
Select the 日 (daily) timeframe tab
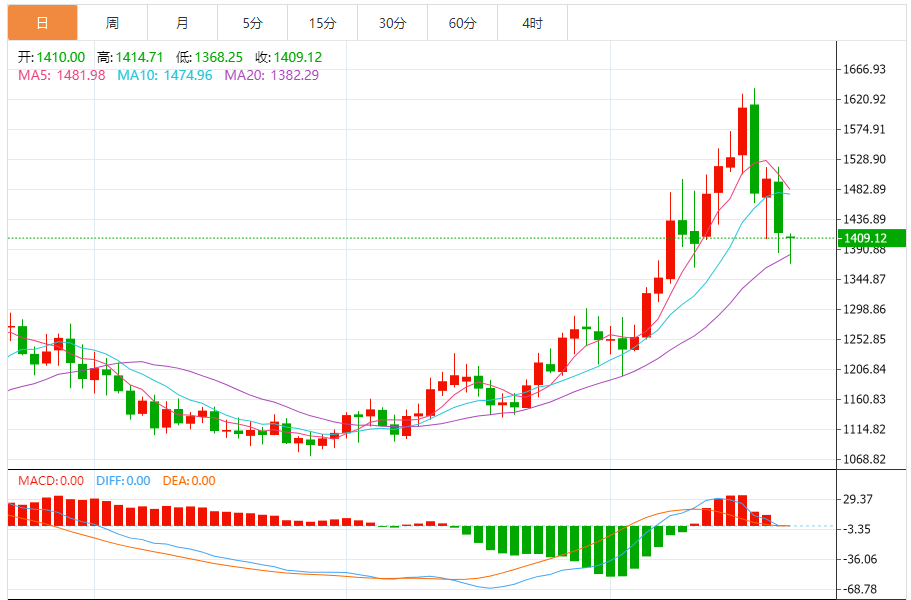point(42,23)
